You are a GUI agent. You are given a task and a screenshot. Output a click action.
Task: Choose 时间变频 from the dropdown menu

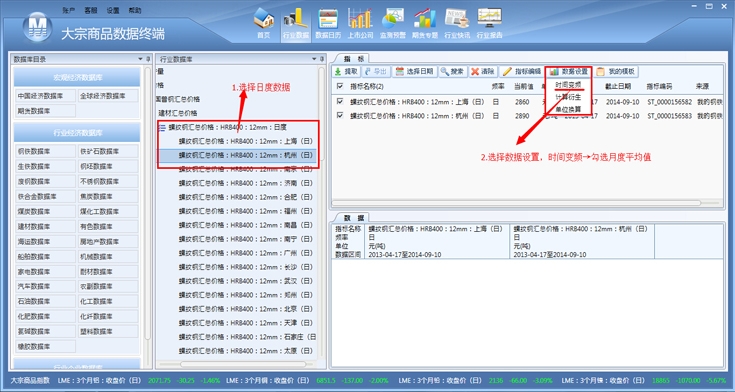click(568, 85)
